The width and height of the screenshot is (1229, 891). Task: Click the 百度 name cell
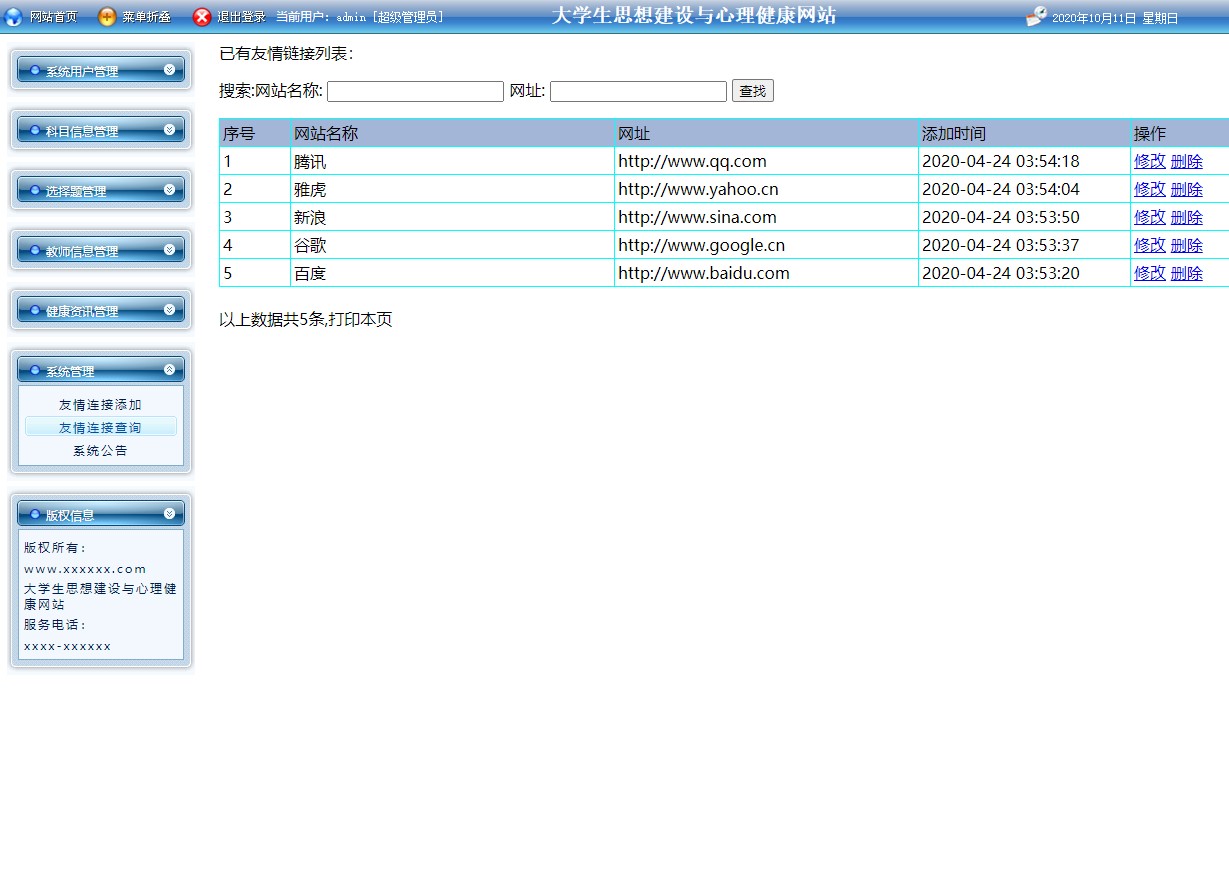tap(452, 273)
